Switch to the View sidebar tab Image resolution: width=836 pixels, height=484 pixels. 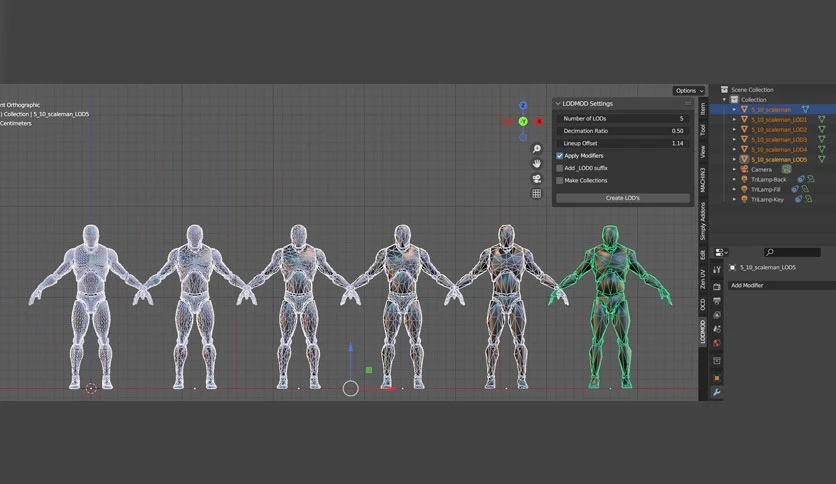click(x=703, y=151)
